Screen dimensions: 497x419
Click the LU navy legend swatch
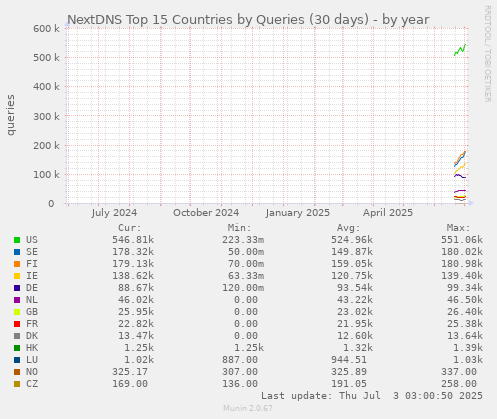pos(17,360)
